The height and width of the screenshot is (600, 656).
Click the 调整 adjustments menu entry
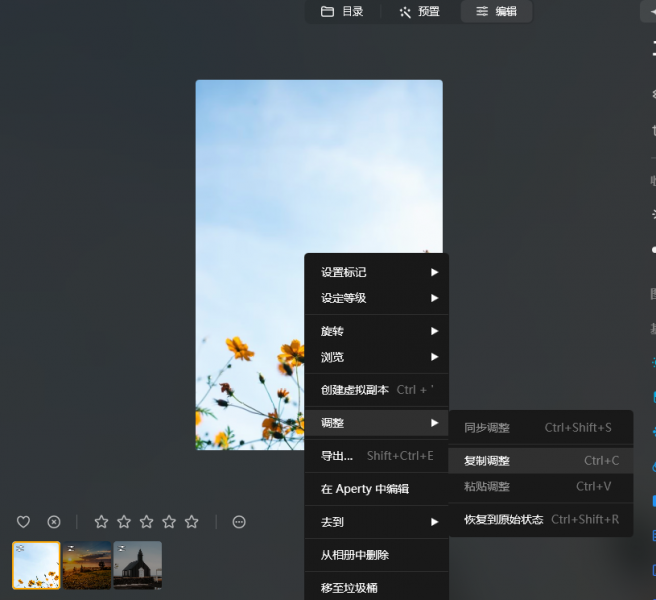tap(377, 423)
